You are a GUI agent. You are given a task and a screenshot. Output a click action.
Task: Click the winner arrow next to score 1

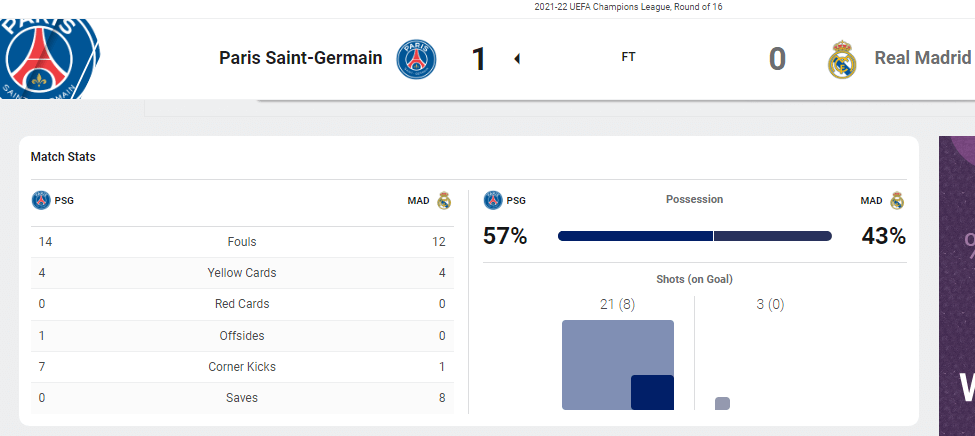tap(517, 59)
